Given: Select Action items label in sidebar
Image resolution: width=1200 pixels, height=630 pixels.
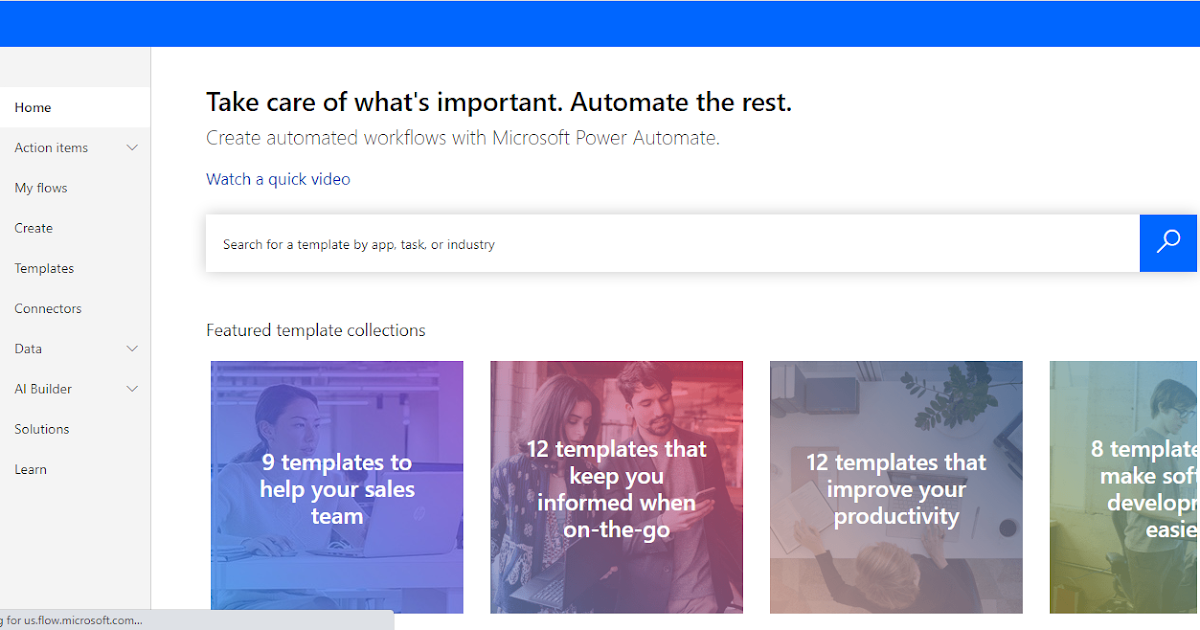Looking at the screenshot, I should point(51,147).
